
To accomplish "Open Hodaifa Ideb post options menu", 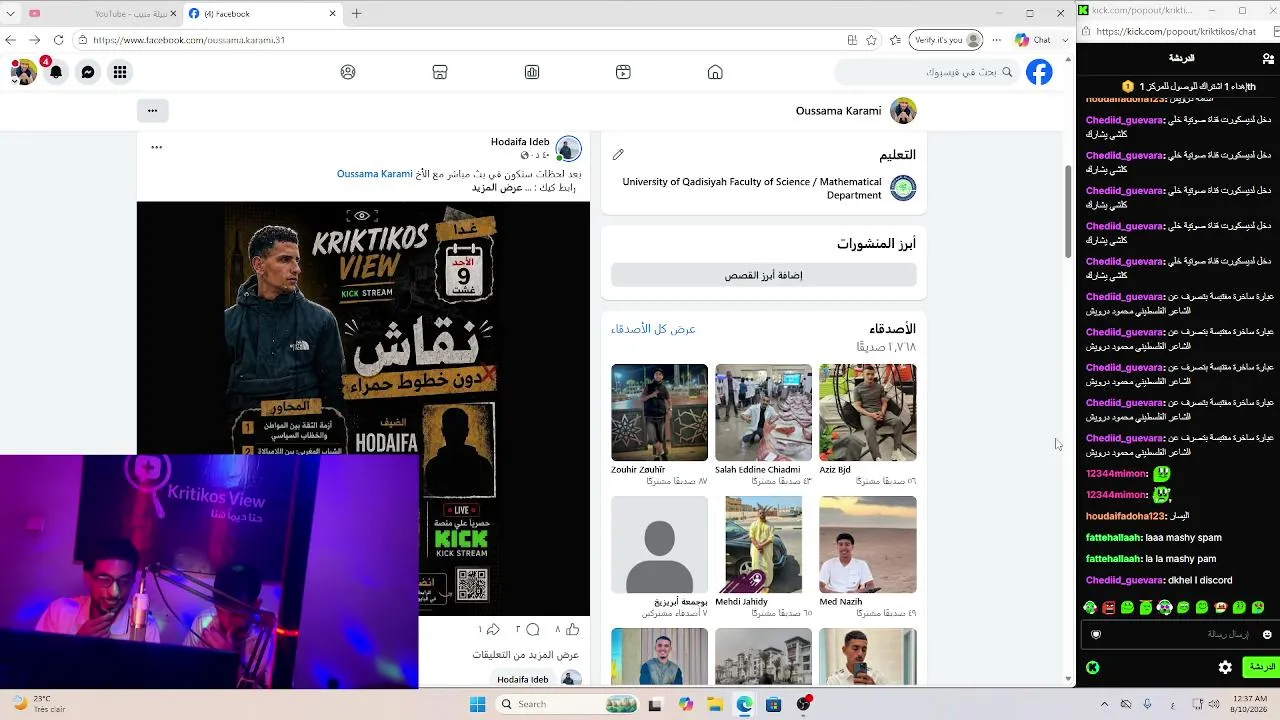I will tap(156, 147).
